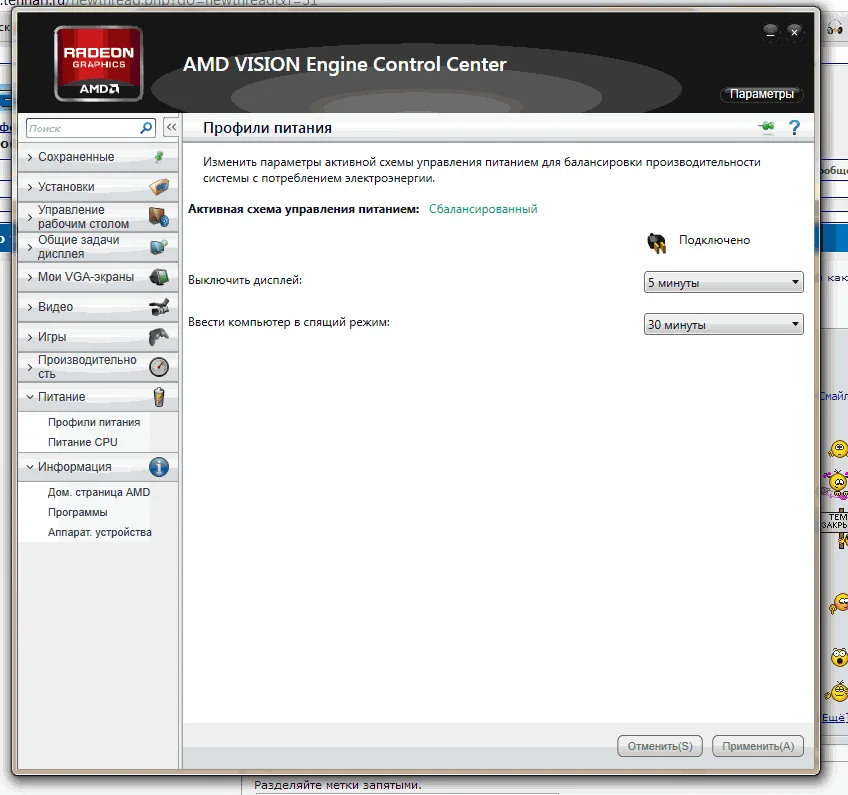Click the Профили питания page heading
The image size is (848, 795).
point(267,128)
